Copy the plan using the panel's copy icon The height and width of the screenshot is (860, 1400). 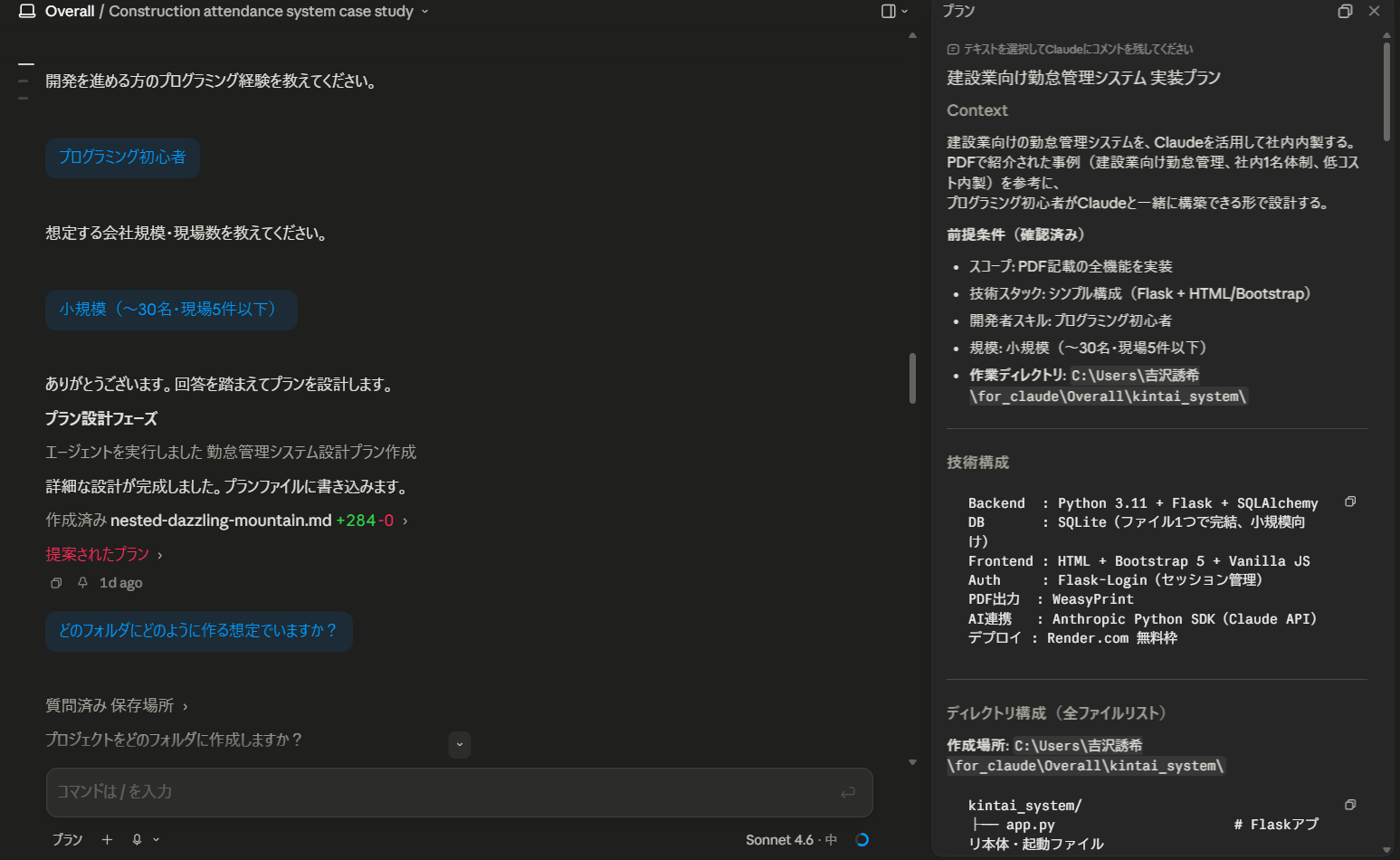[x=1345, y=11]
